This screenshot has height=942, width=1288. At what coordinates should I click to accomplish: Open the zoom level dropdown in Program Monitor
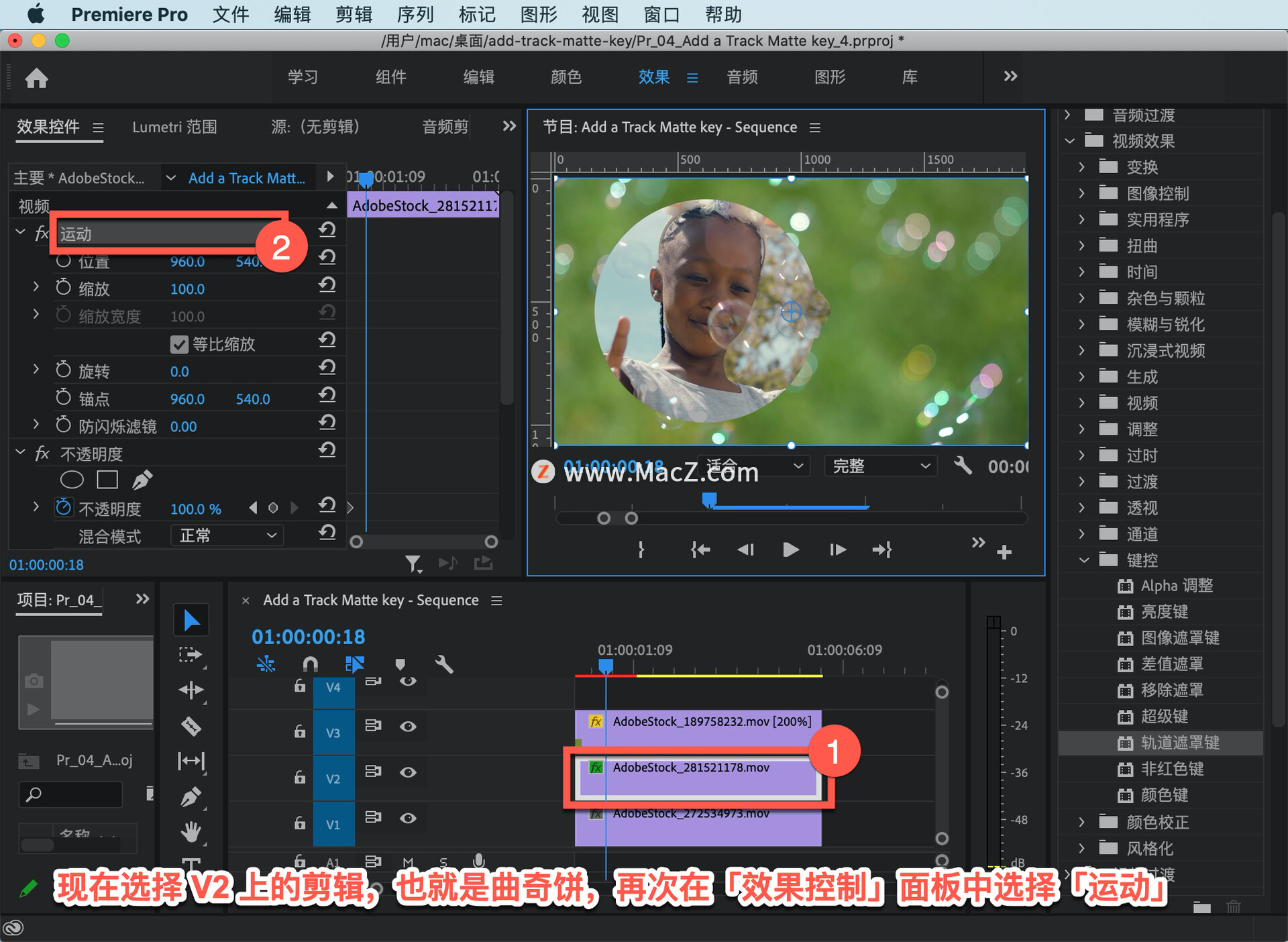[754, 466]
